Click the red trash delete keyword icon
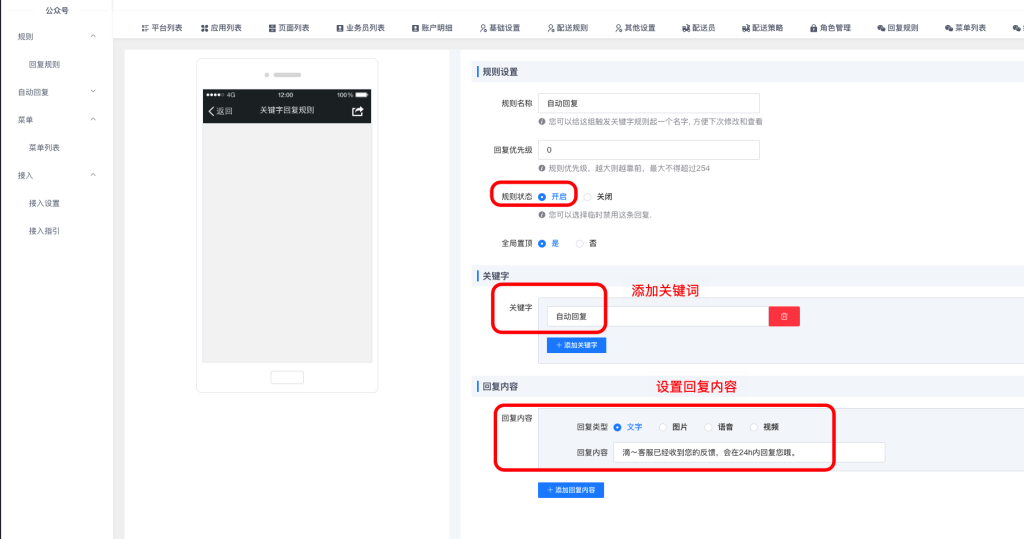Image resolution: width=1024 pixels, height=539 pixels. [x=784, y=316]
